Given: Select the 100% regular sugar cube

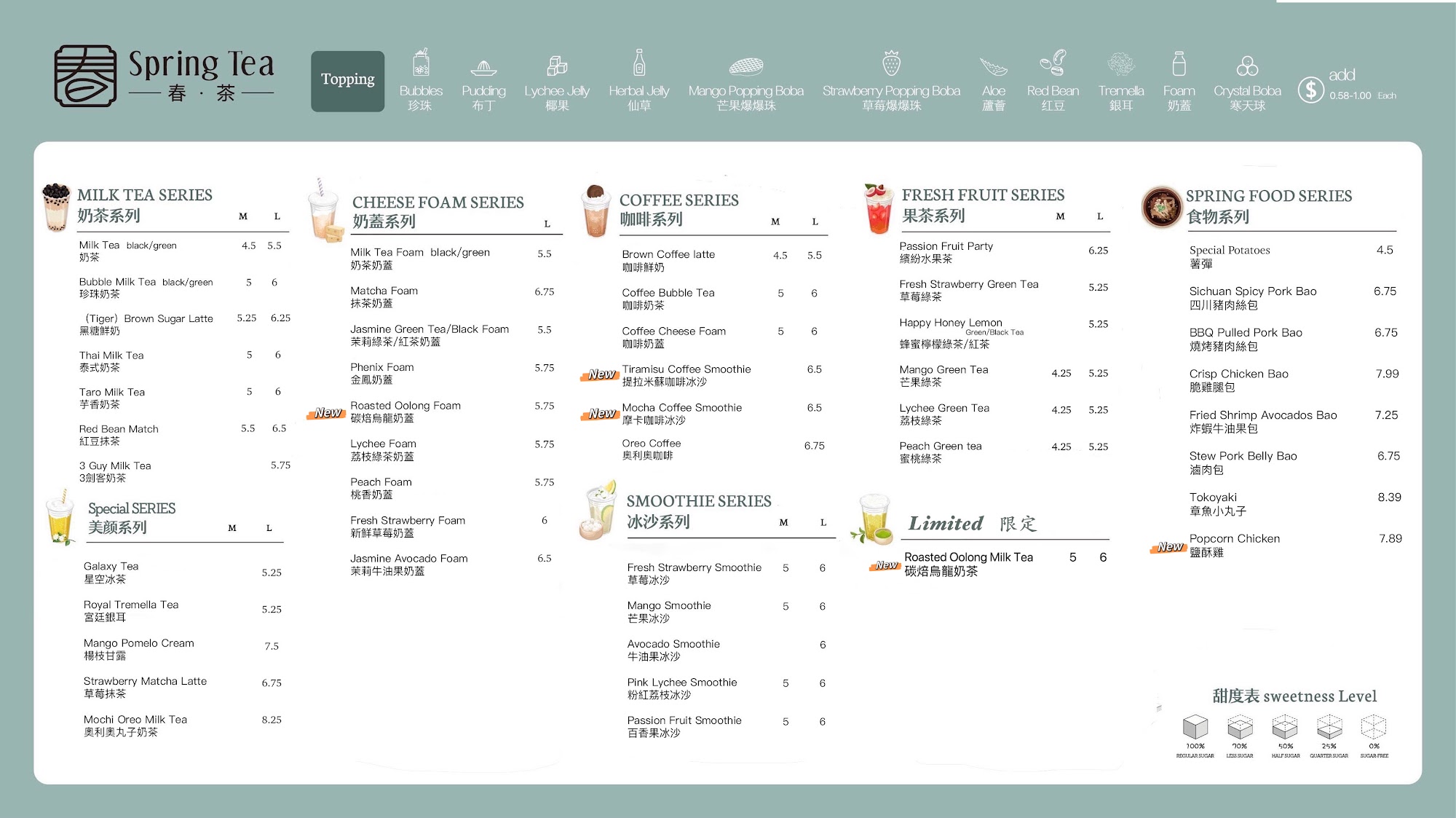Looking at the screenshot, I should point(1195,727).
